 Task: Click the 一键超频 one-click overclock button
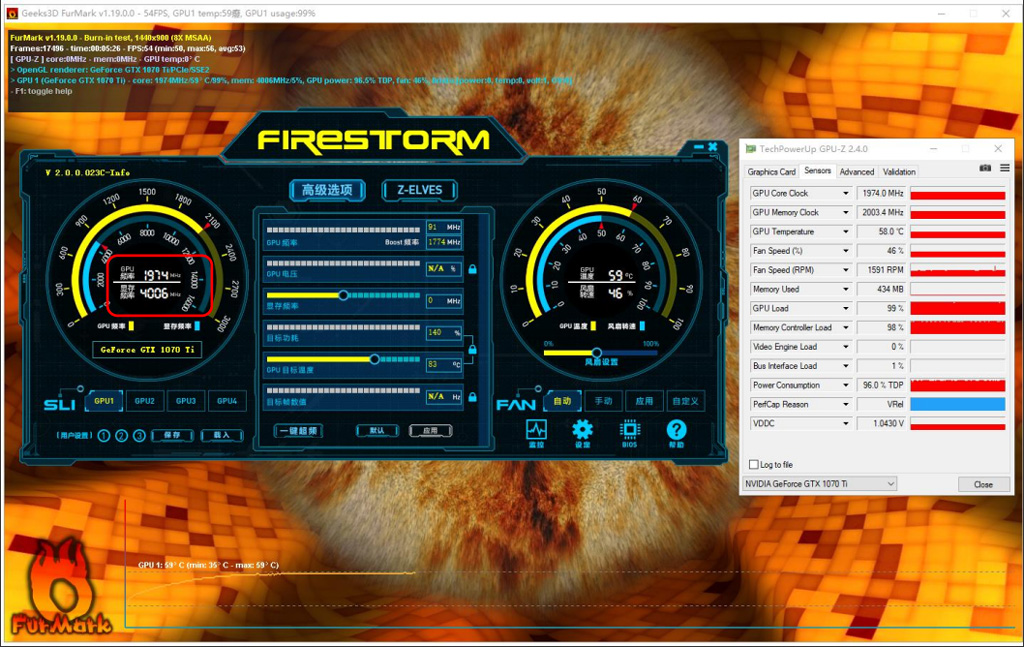pyautogui.click(x=298, y=431)
